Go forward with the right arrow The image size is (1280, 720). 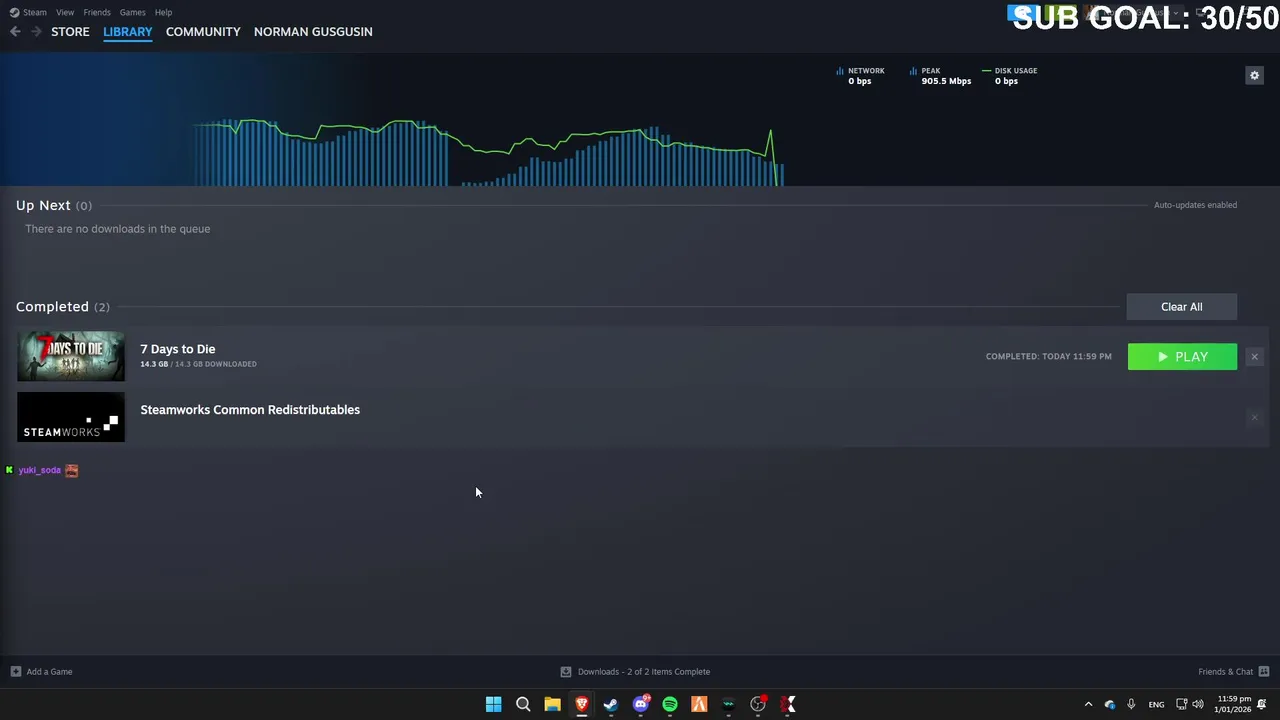click(36, 32)
